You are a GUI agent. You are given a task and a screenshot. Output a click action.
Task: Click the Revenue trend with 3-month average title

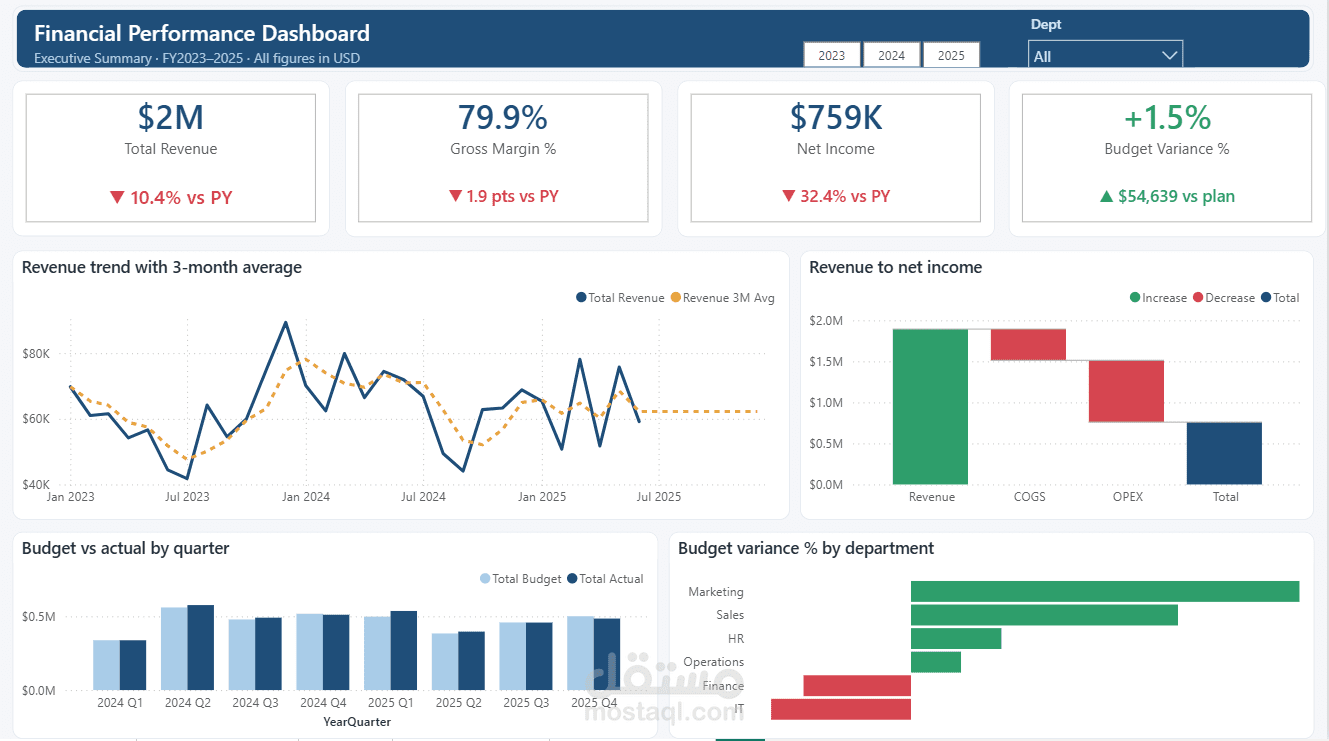(162, 267)
